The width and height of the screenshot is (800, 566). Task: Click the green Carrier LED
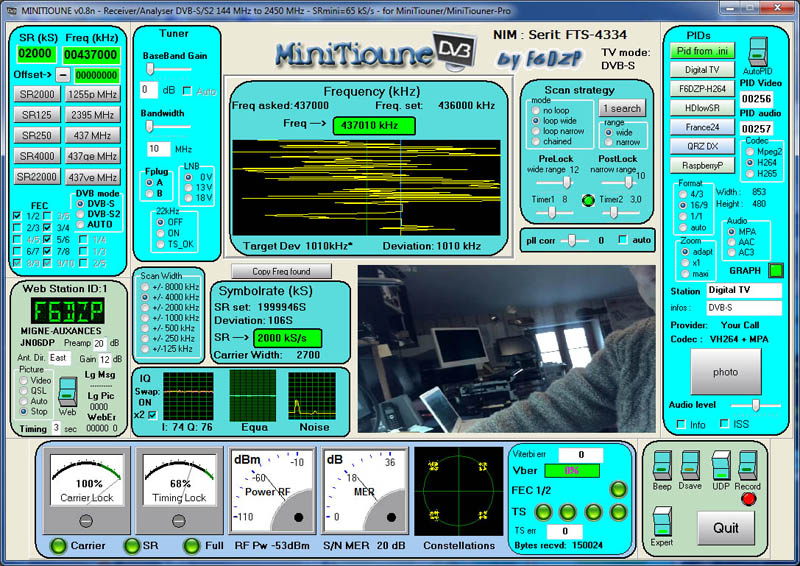(x=59, y=546)
